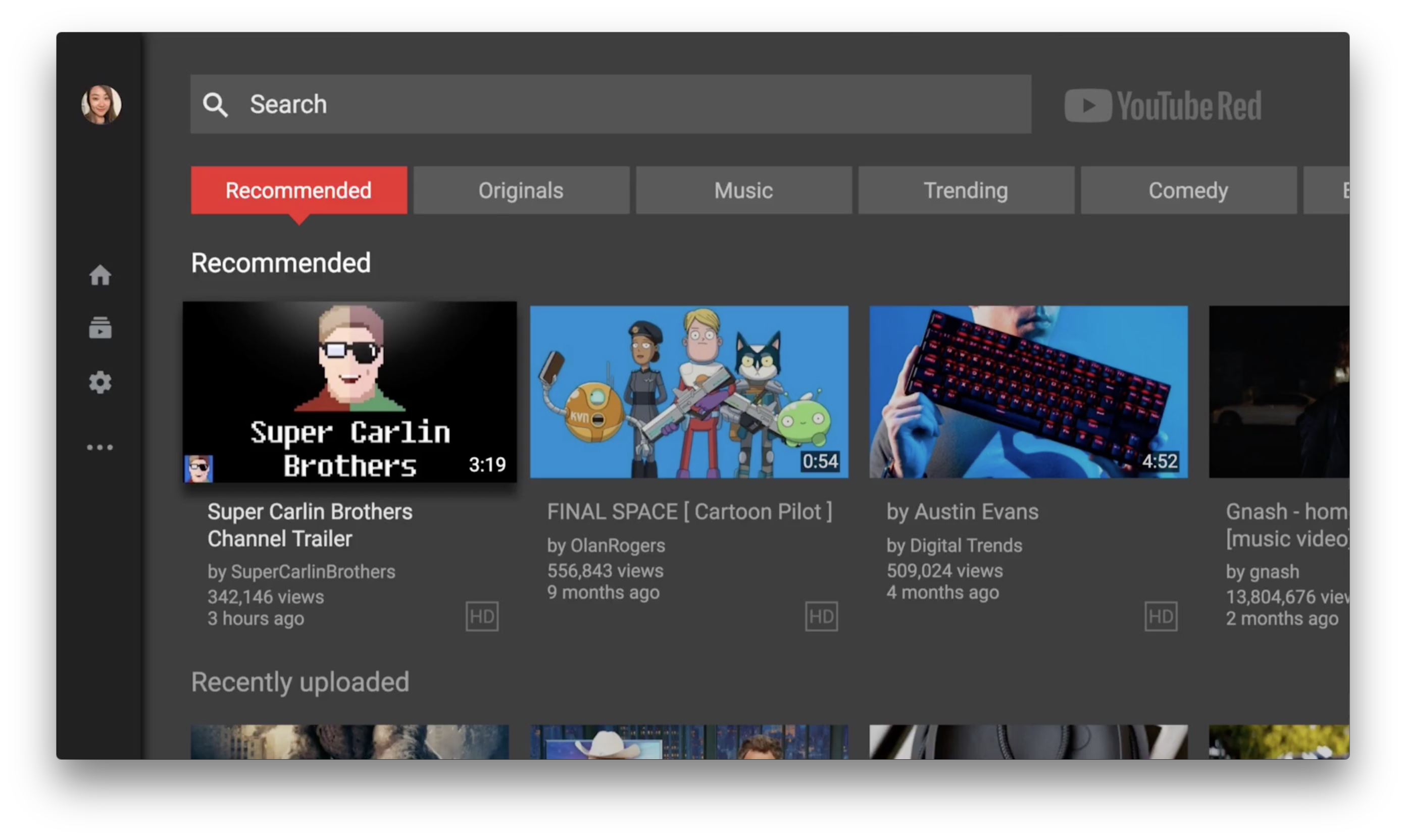Go to Home in the sidebar
Screen dimensions: 1406x840
[100, 275]
